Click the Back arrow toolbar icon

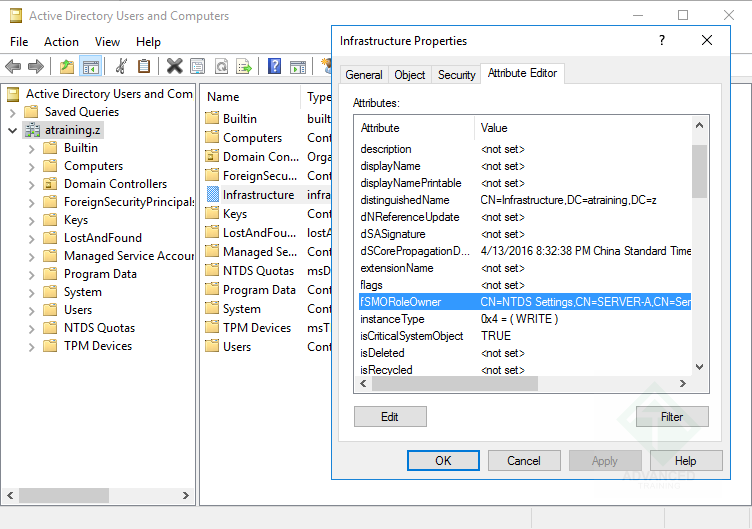pyautogui.click(x=13, y=66)
